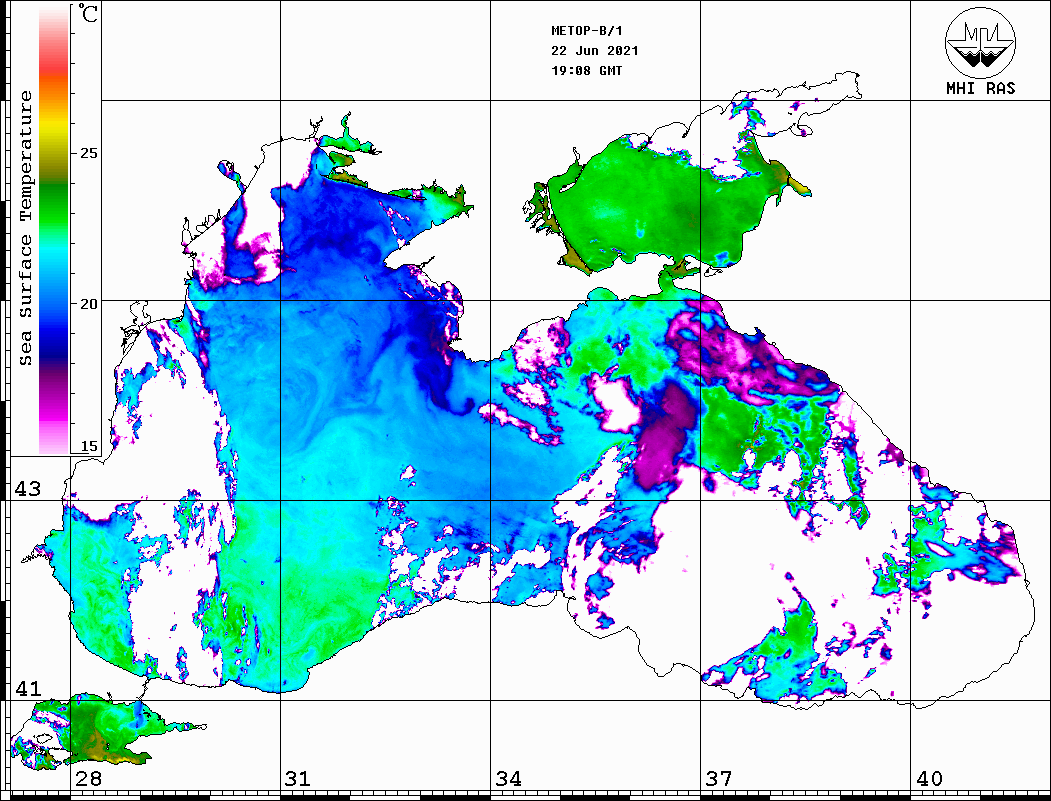Screen dimensions: 1051x801
Task: Click the '°C' unit label
Action: click(88, 13)
